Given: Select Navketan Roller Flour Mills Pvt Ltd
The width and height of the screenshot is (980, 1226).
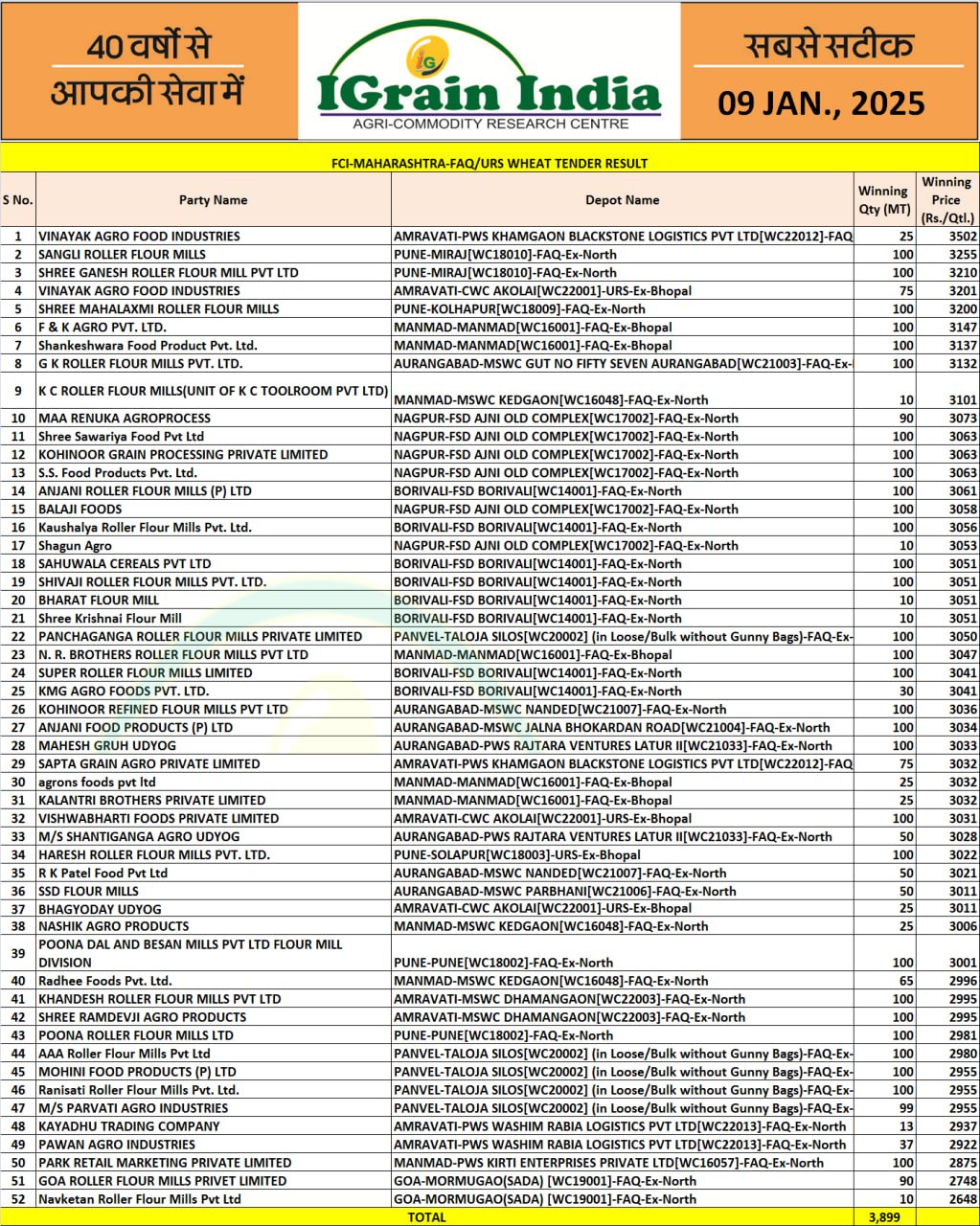Looking at the screenshot, I should click(x=139, y=1199).
